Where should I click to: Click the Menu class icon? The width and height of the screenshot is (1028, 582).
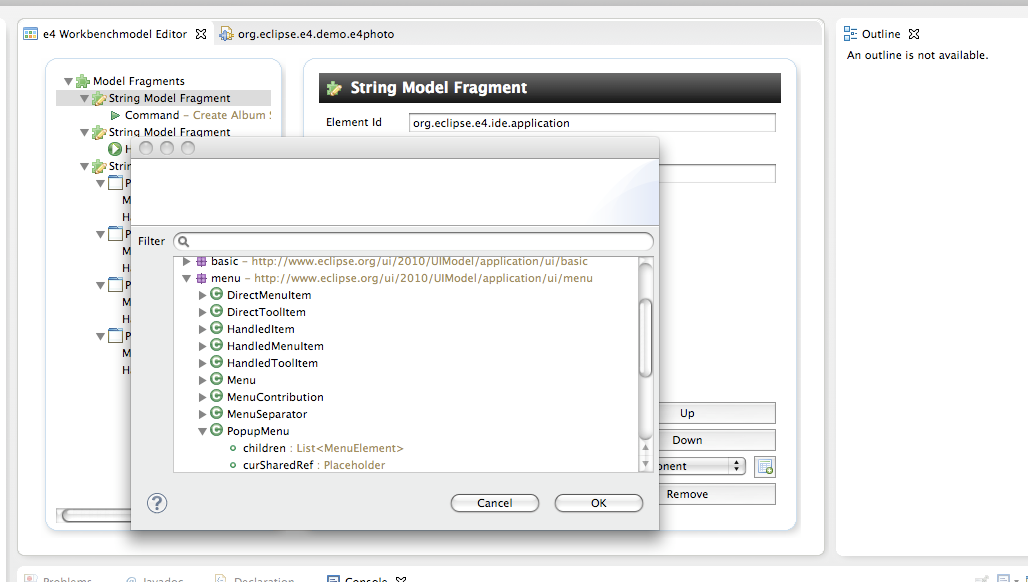[216, 379]
